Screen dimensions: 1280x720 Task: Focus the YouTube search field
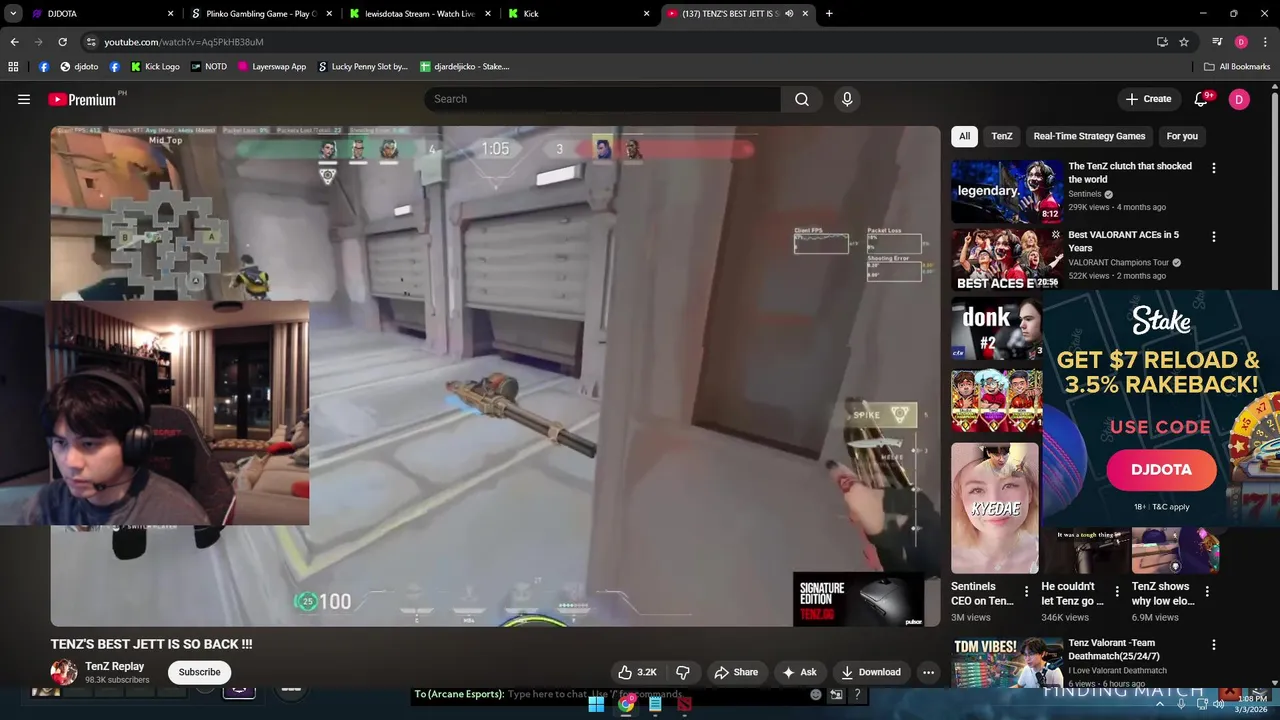point(603,99)
